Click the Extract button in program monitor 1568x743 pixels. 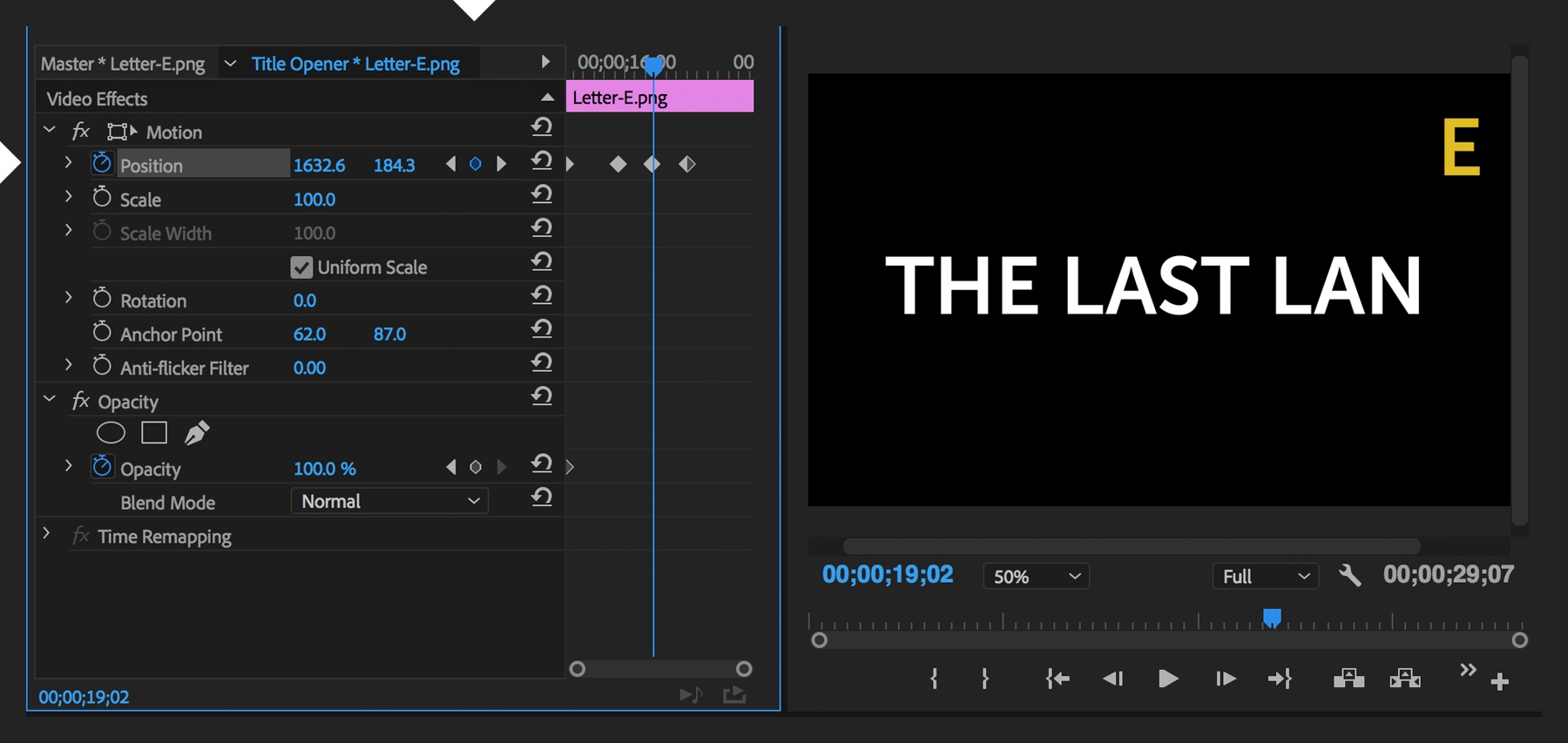coord(1405,678)
